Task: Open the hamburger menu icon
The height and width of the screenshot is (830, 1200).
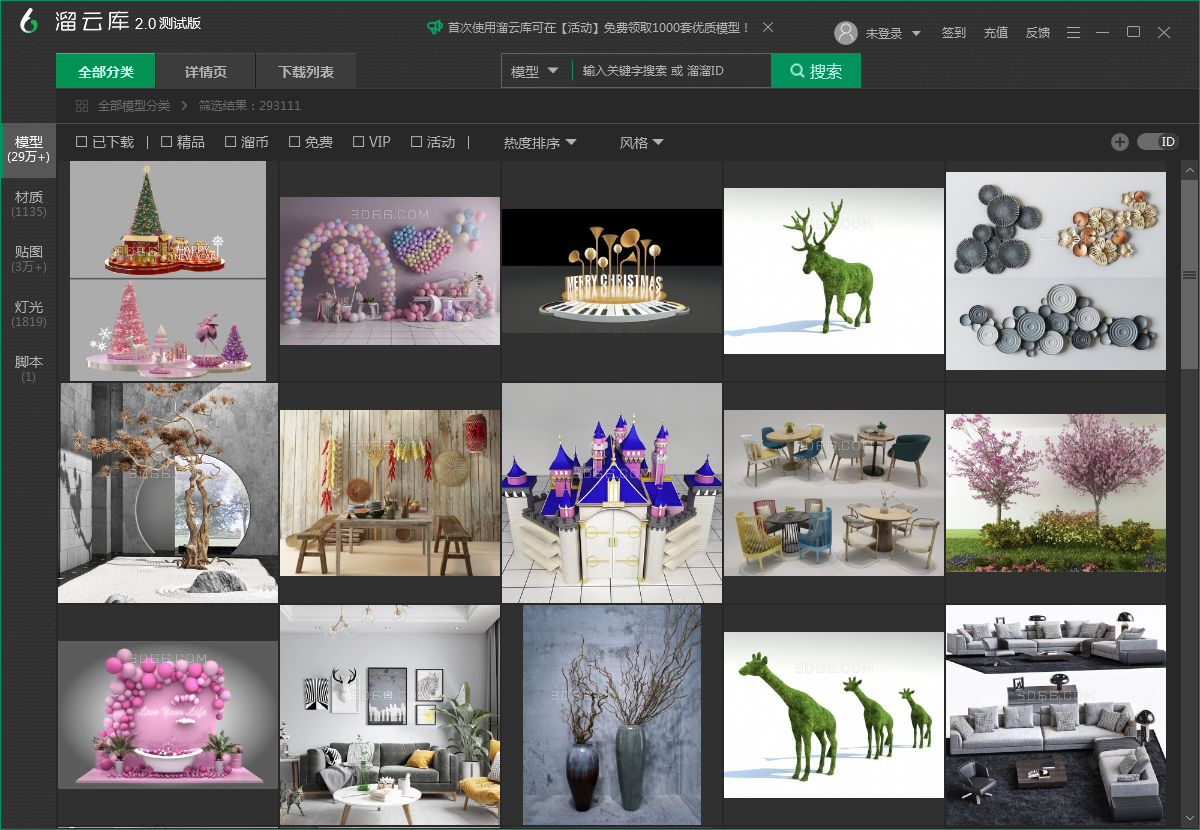Action: tap(1073, 33)
